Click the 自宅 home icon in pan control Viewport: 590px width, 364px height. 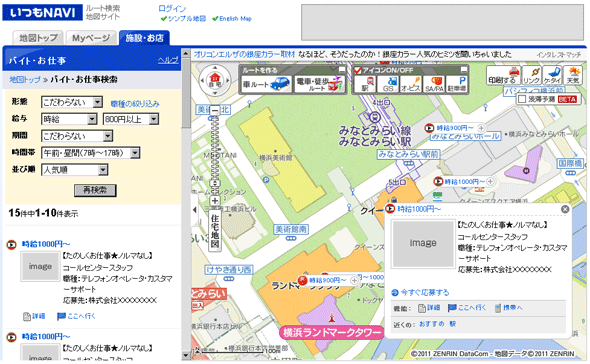[215, 80]
